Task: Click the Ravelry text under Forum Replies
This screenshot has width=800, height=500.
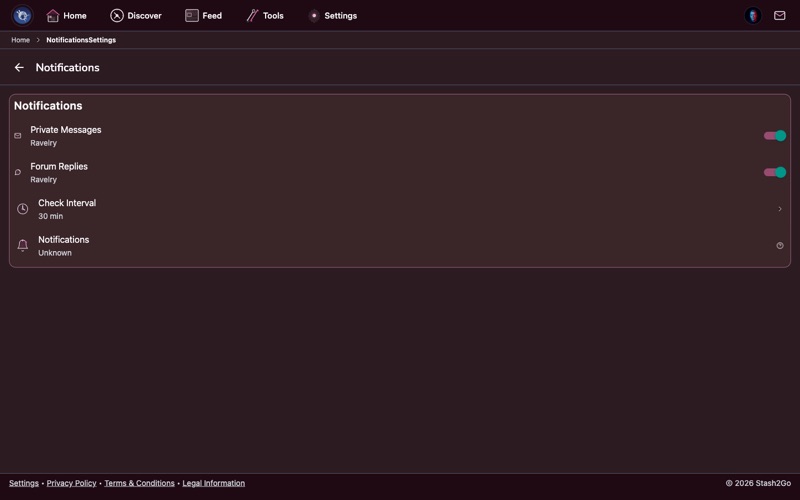Action: (43, 180)
